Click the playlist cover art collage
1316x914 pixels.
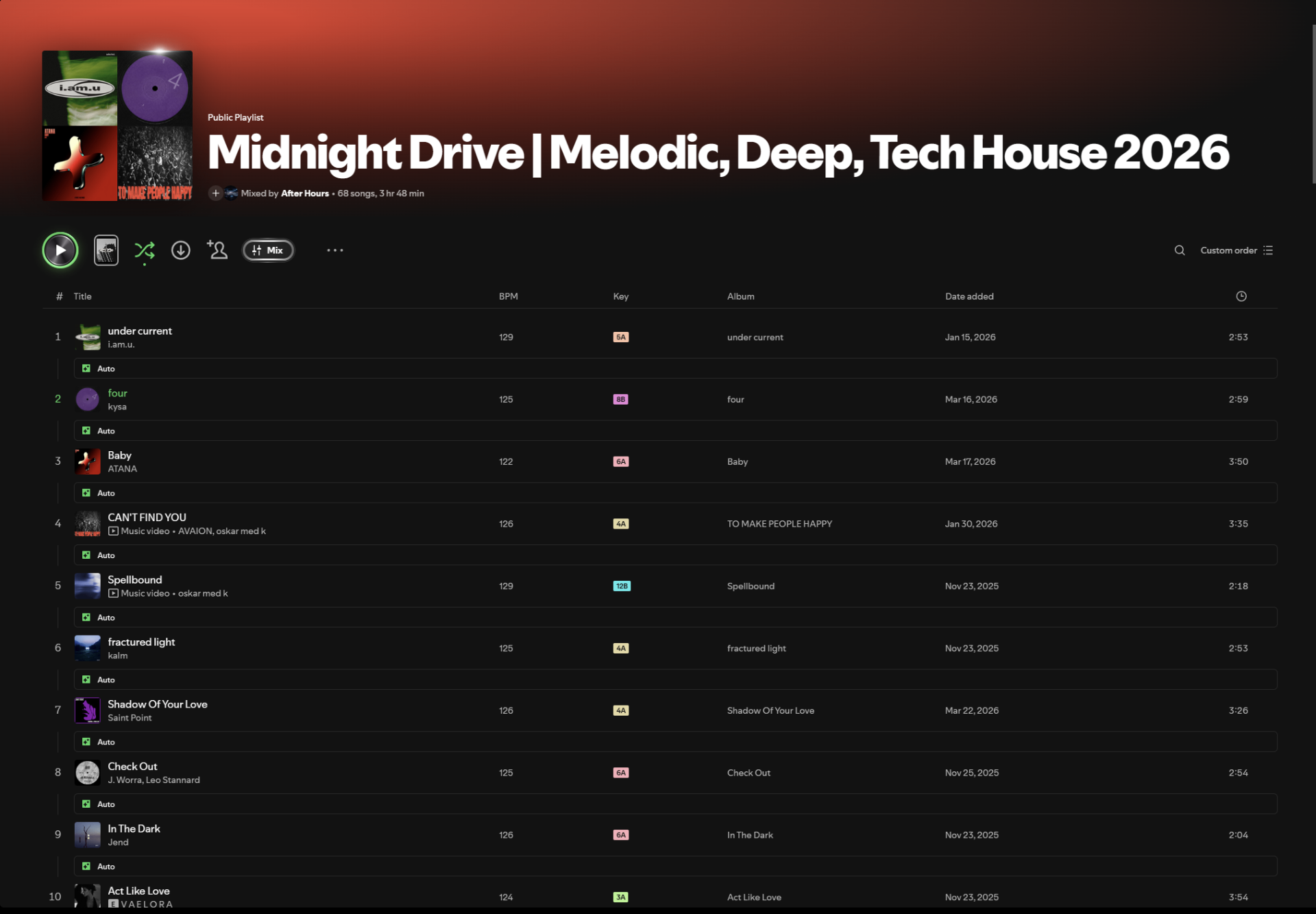pos(117,125)
